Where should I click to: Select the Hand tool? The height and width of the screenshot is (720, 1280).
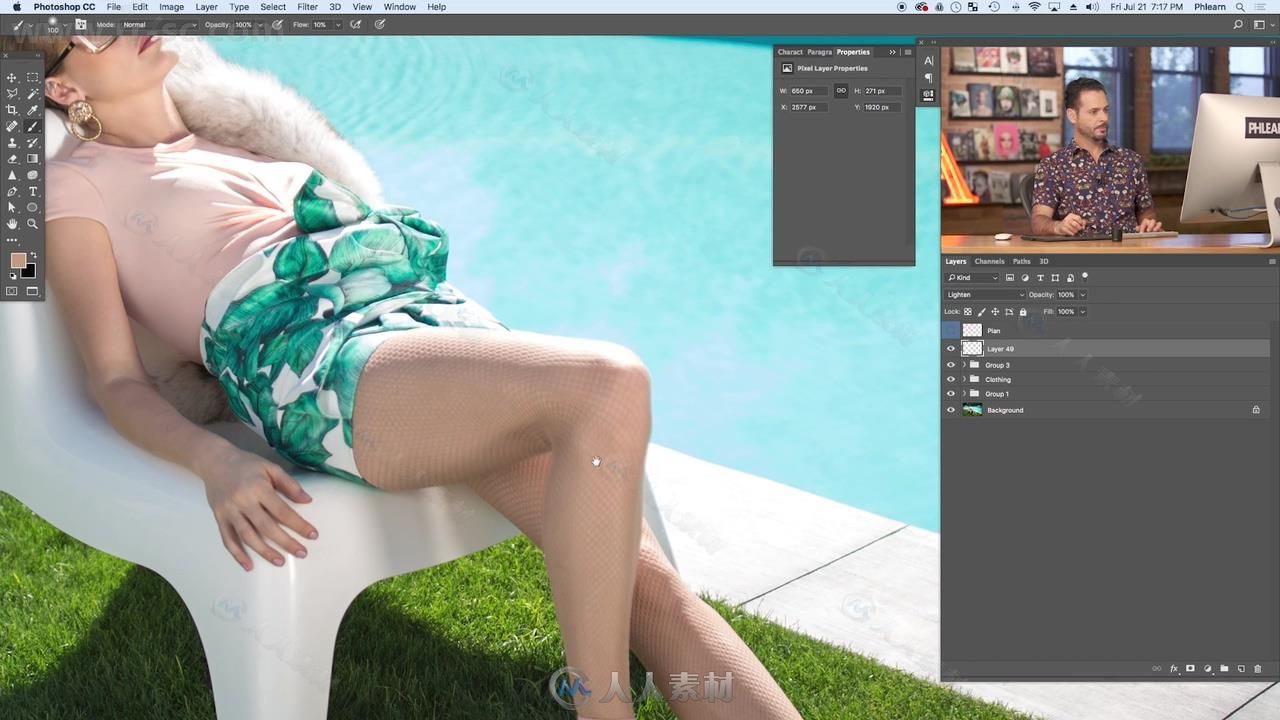pos(12,224)
